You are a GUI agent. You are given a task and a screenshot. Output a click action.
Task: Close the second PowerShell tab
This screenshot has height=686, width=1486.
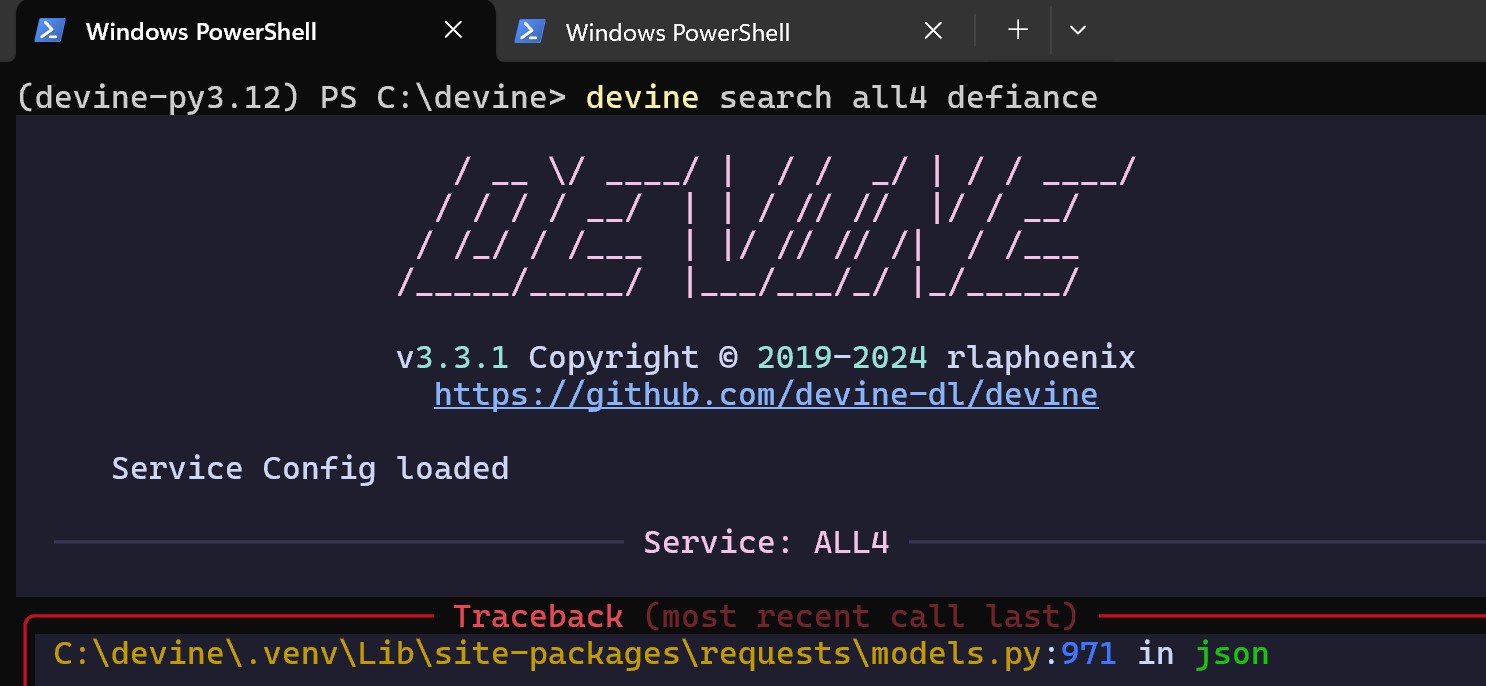[933, 31]
